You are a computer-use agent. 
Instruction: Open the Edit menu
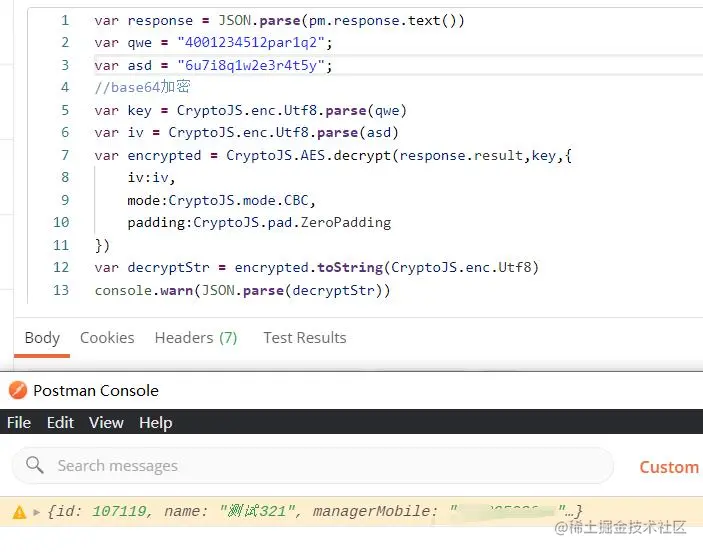coord(60,422)
